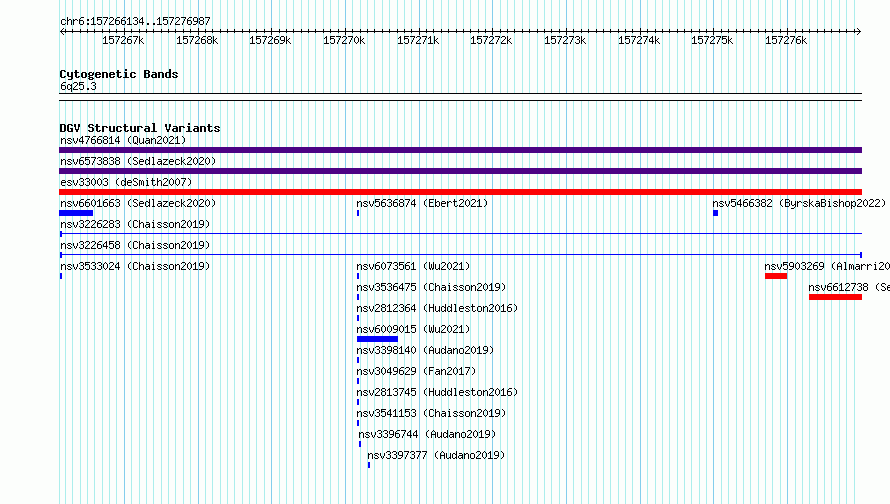Screen dimensions: 890x504
Task: Open nsv3536475 (Chaisson2019) variant
Action: point(431,287)
